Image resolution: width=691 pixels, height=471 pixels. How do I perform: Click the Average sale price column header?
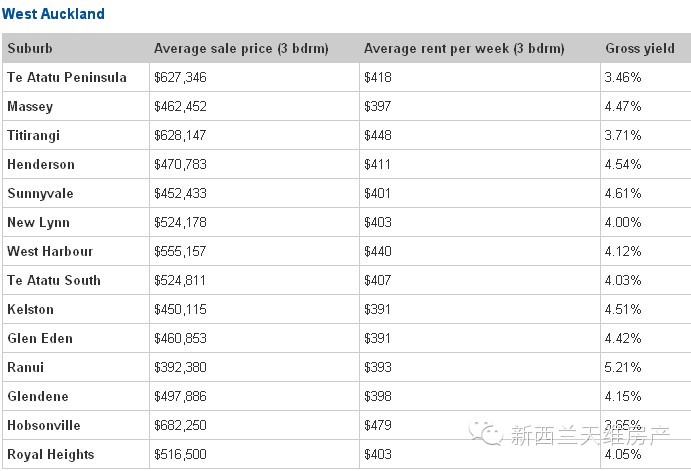[x=241, y=48]
